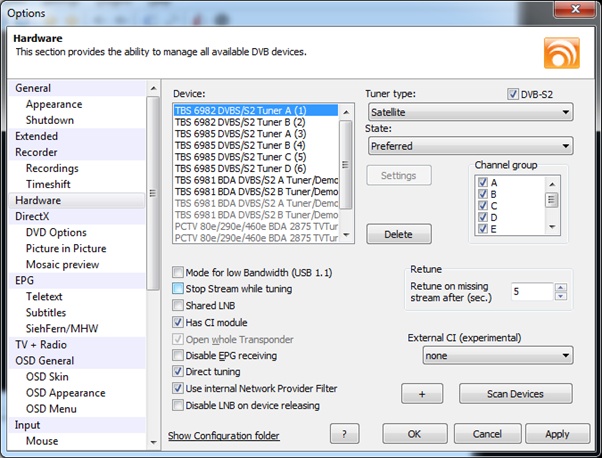Uncheck Has CI module
602x458 pixels.
178,322
